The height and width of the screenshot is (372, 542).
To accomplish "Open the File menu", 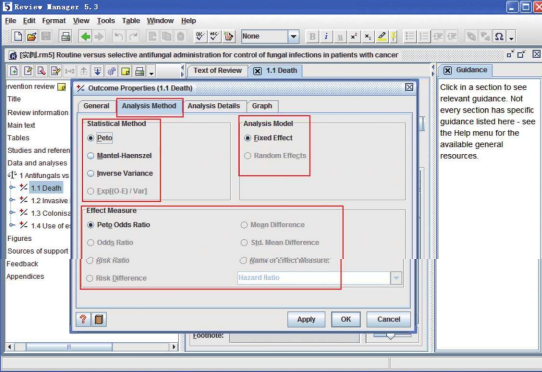I will pos(10,21).
